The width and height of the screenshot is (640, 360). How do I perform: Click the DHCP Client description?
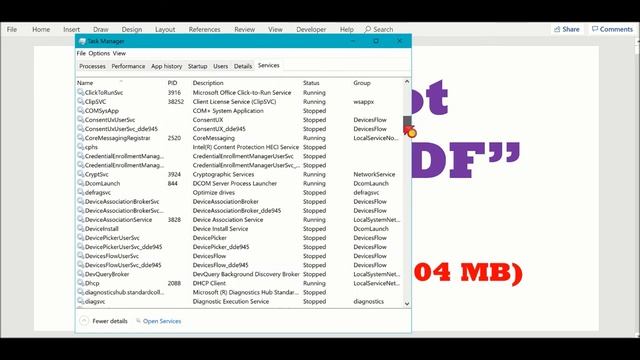coord(209,283)
